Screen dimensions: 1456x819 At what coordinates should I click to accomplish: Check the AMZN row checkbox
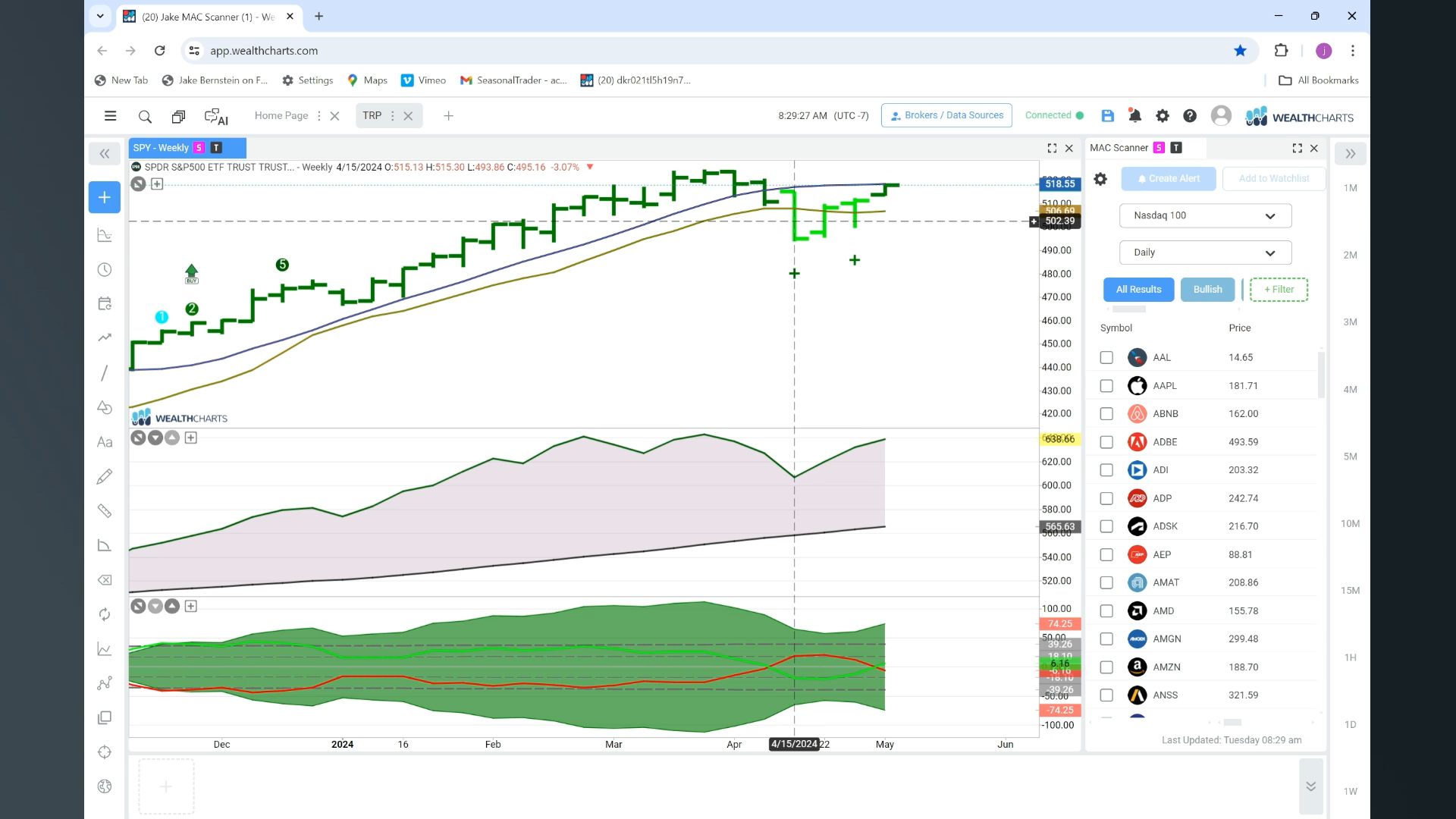point(1106,667)
